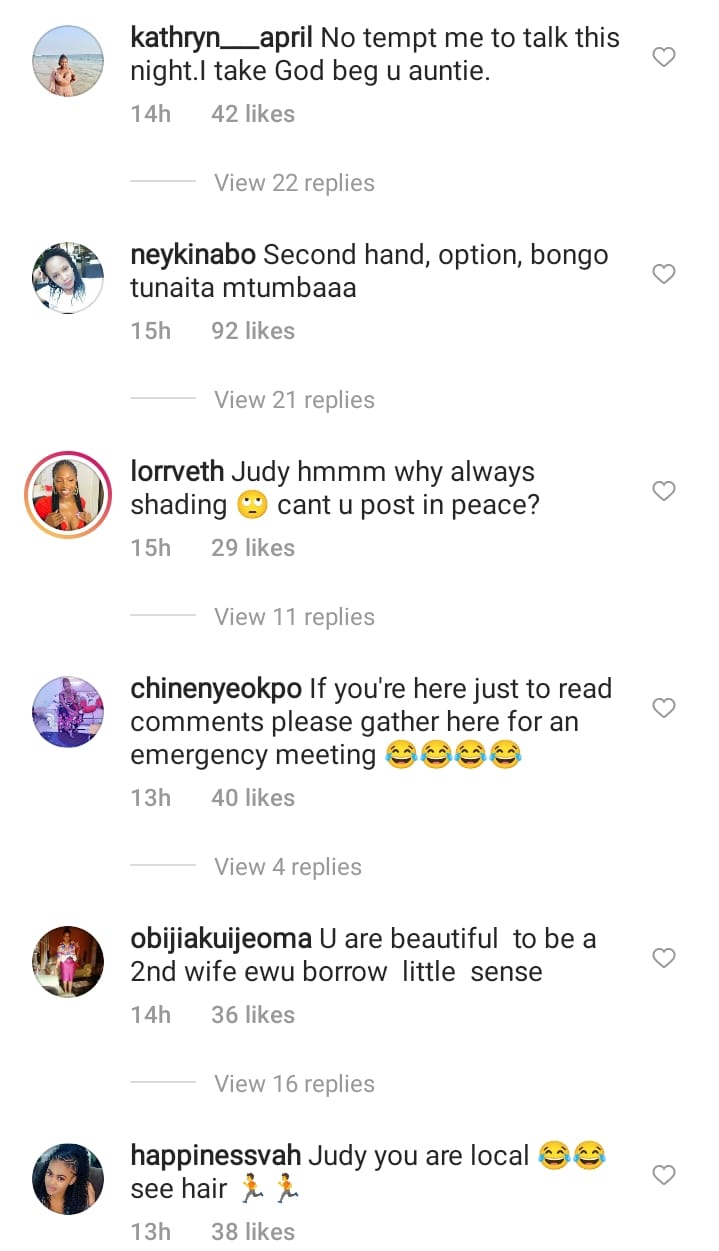Show the 11 replies under lorrveth
The height and width of the screenshot is (1251, 719).
click(x=294, y=617)
